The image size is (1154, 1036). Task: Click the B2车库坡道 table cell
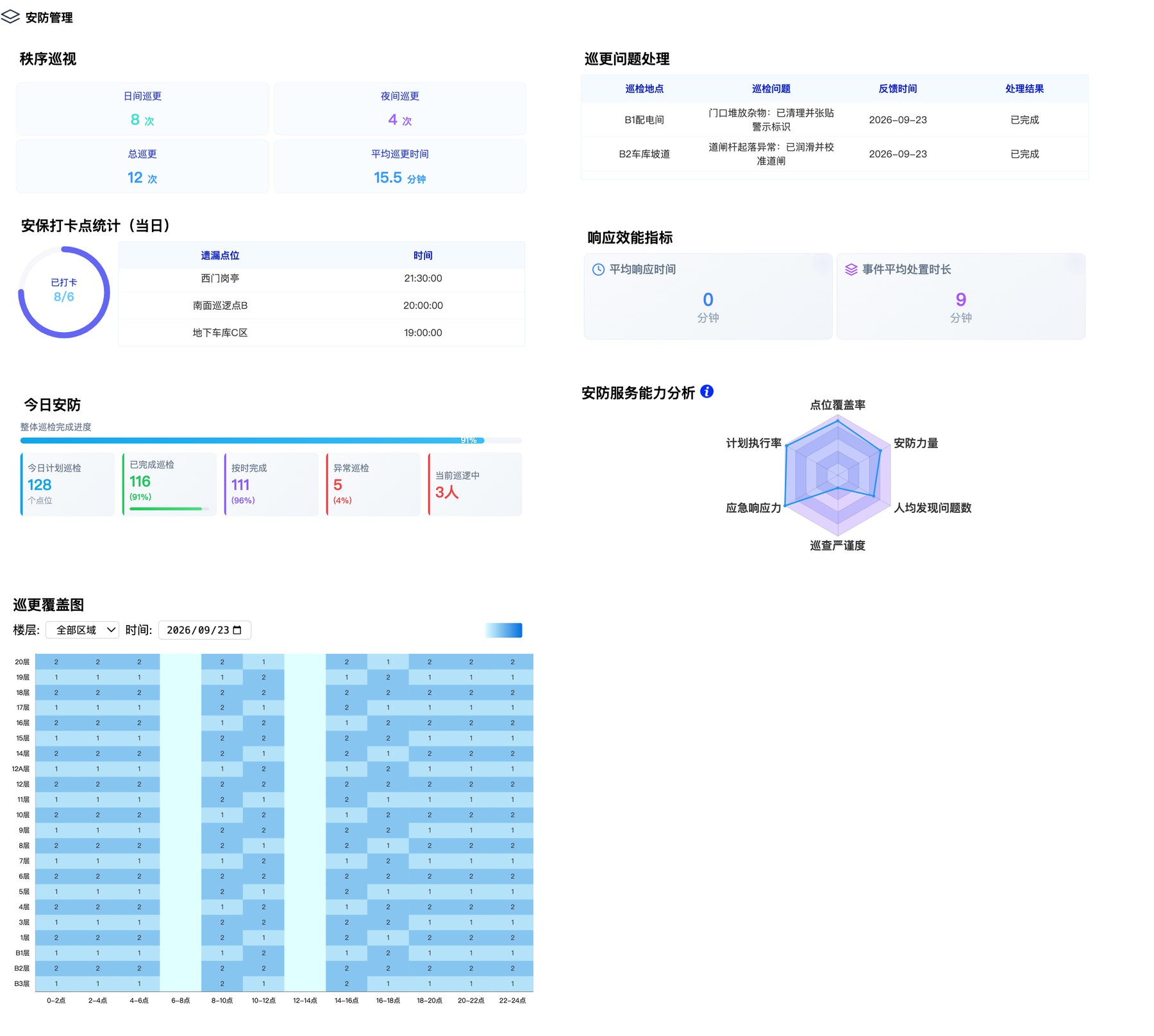click(644, 154)
